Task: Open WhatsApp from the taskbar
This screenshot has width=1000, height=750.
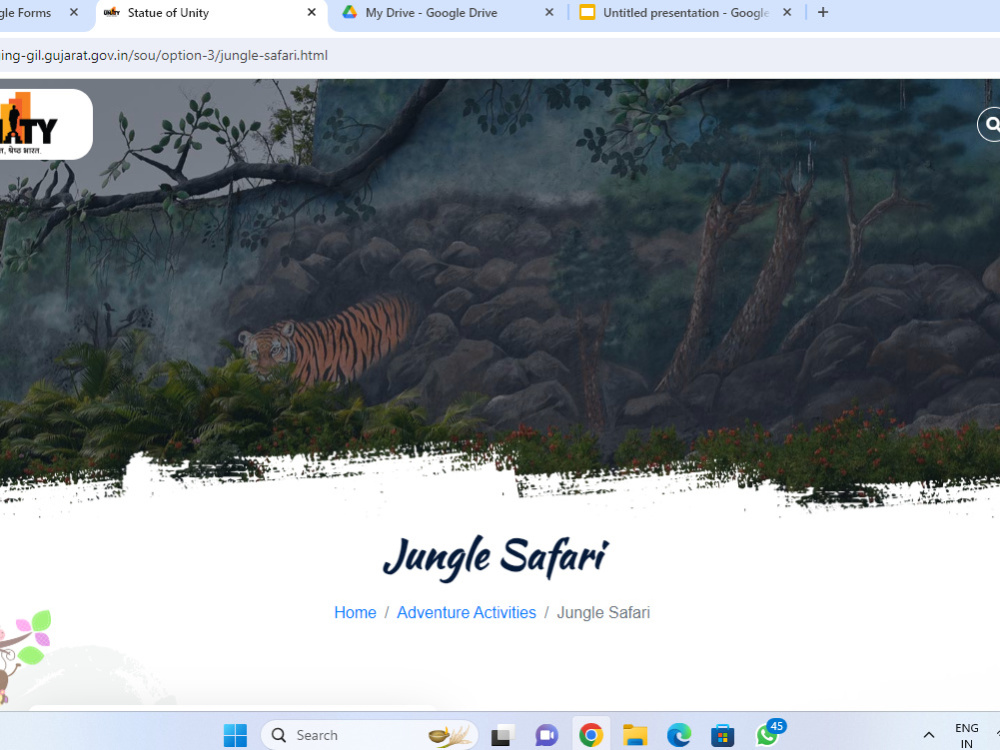Action: point(767,735)
